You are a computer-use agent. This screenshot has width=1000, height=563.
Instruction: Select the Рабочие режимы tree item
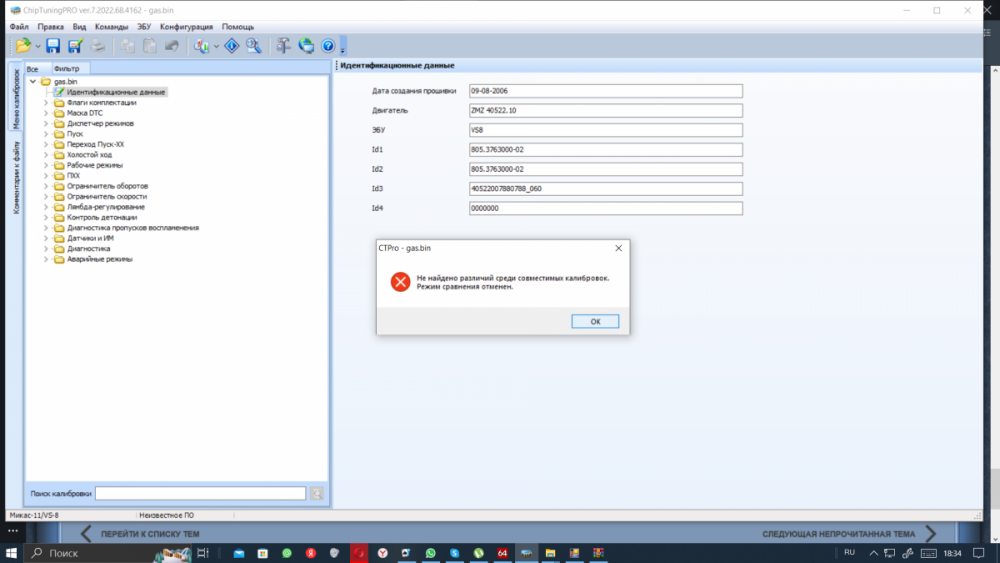(x=95, y=165)
